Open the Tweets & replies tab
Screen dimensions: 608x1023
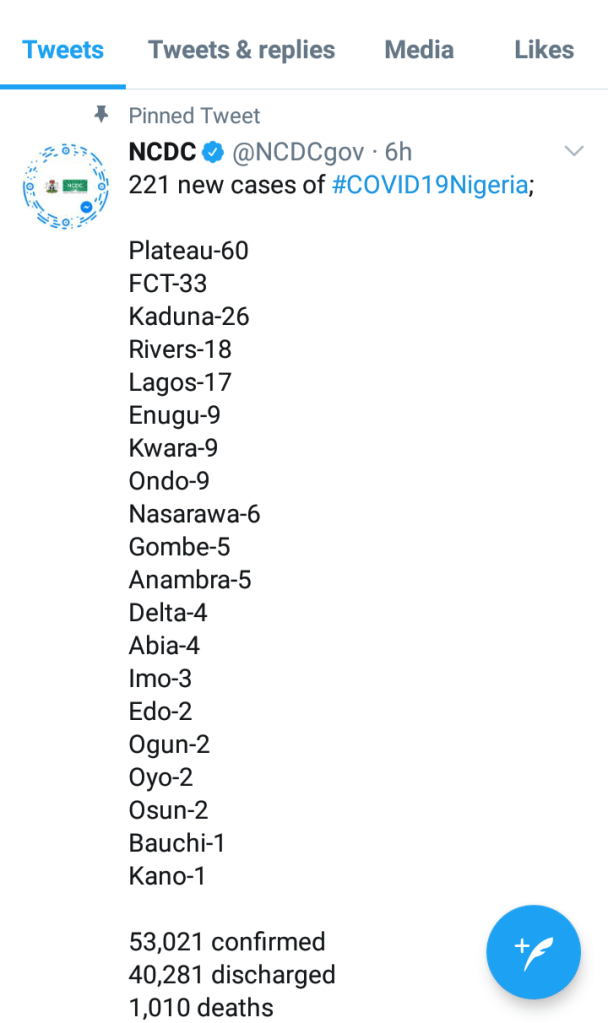click(241, 49)
